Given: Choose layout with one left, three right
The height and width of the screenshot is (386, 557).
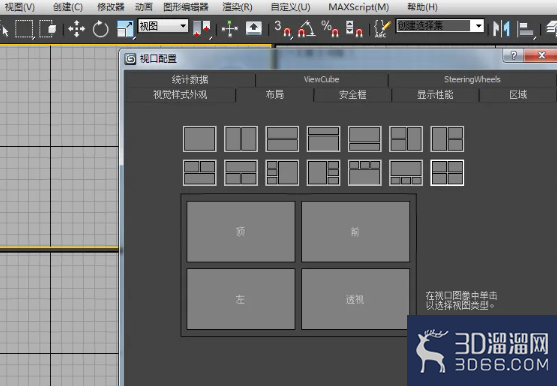Looking at the screenshot, I should point(323,173).
